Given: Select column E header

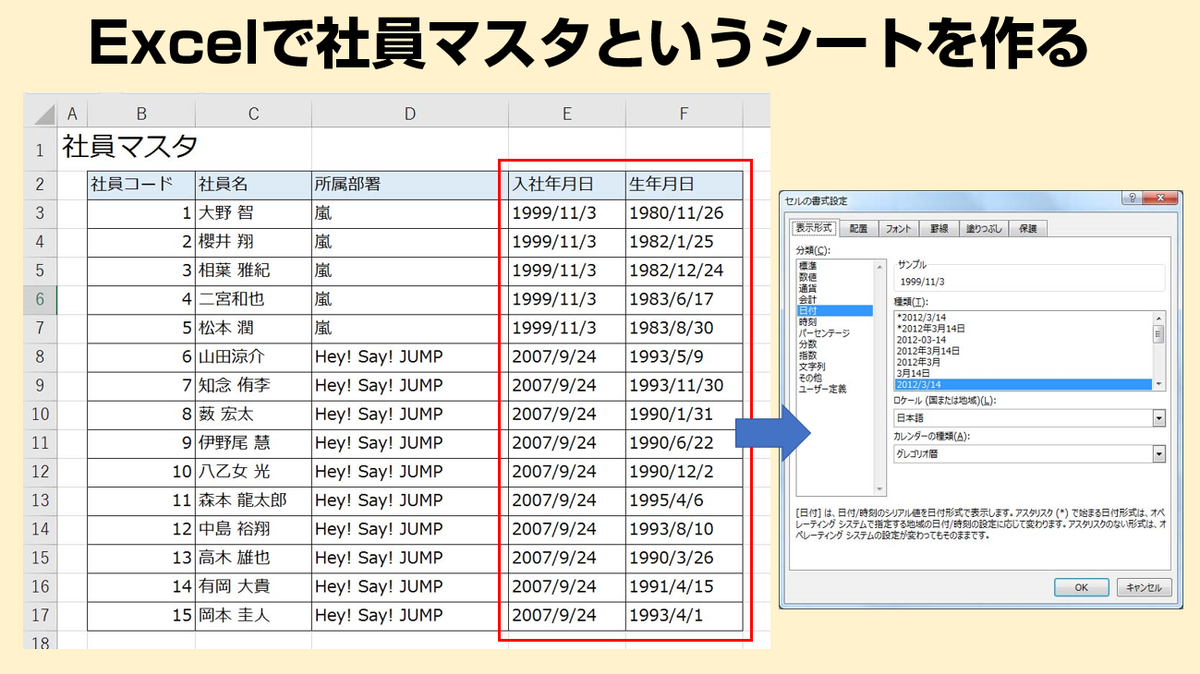Looking at the screenshot, I should [567, 114].
